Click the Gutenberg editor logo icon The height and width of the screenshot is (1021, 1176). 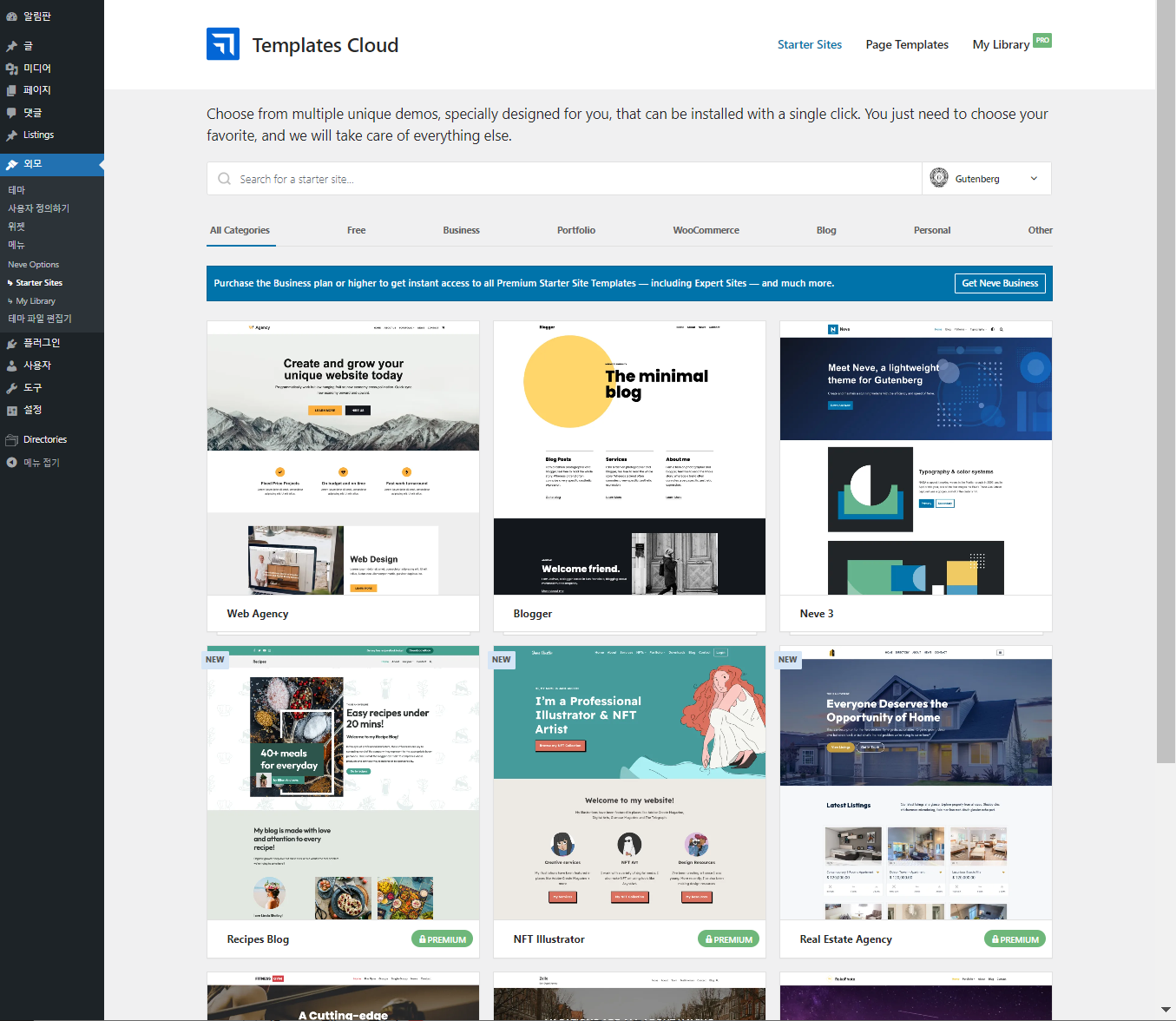tap(939, 178)
